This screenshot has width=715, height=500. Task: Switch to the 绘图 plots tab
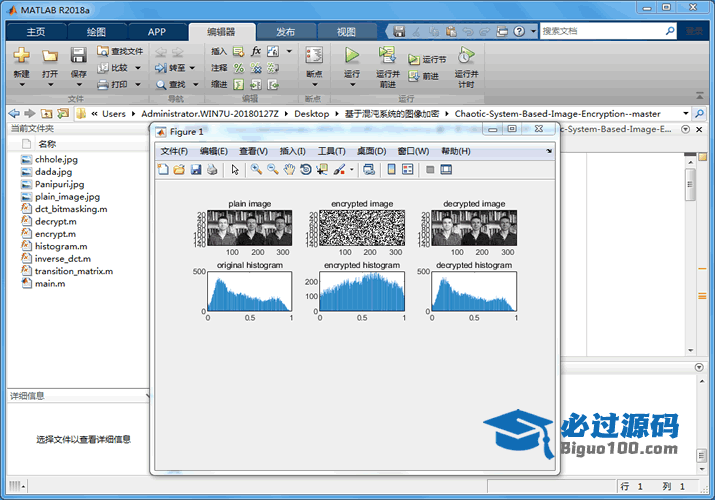click(x=96, y=31)
